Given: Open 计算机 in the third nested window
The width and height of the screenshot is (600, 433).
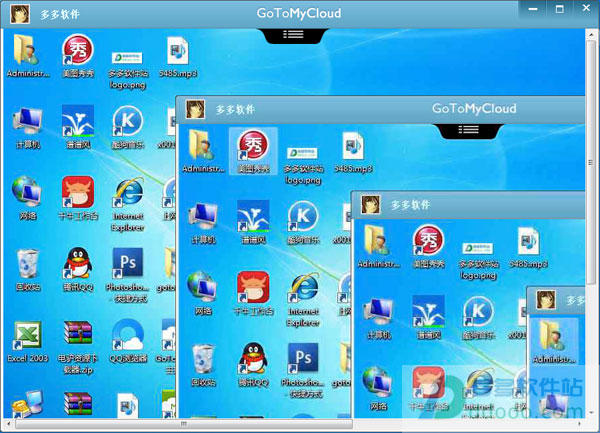Looking at the screenshot, I should tap(378, 318).
